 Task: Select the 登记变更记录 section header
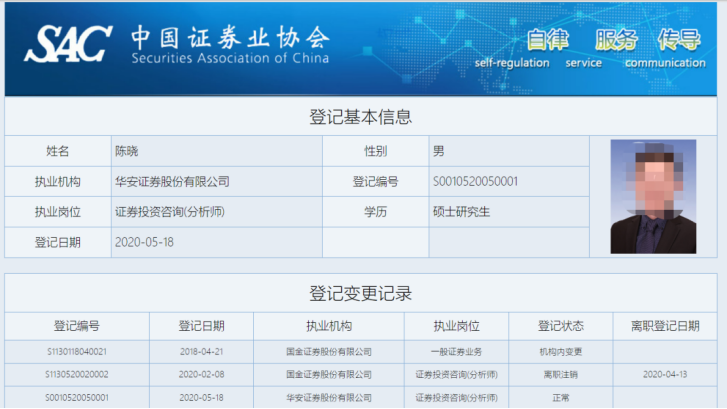(360, 294)
